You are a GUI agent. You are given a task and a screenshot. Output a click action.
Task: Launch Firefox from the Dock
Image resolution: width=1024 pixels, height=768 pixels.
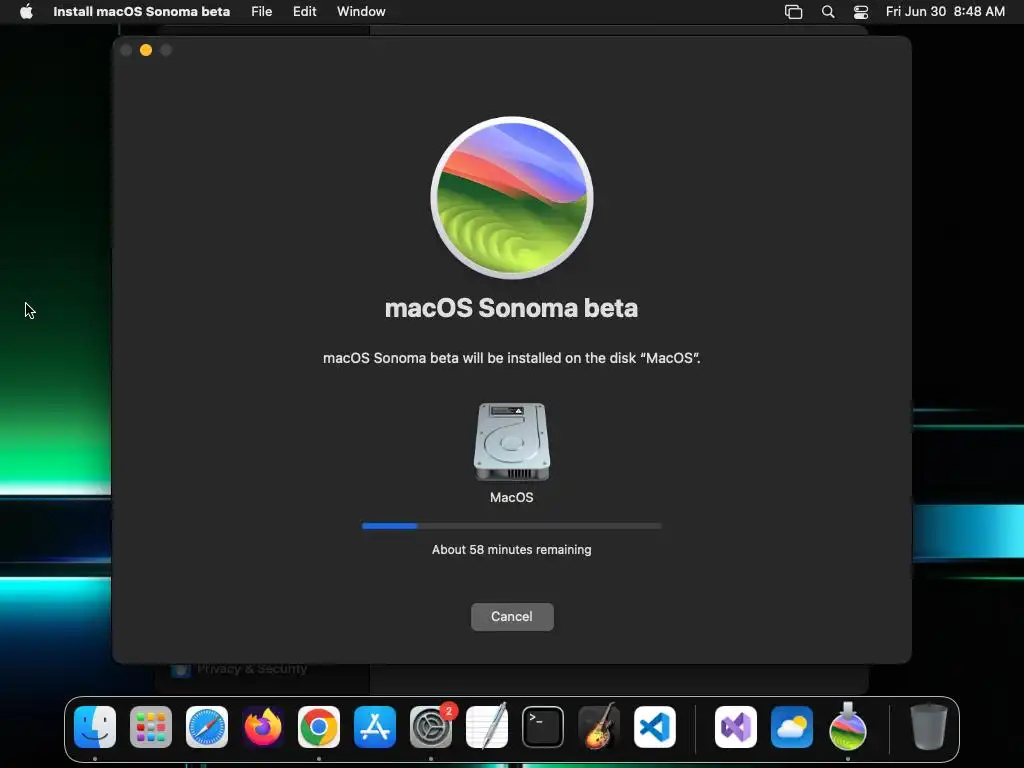point(263,727)
